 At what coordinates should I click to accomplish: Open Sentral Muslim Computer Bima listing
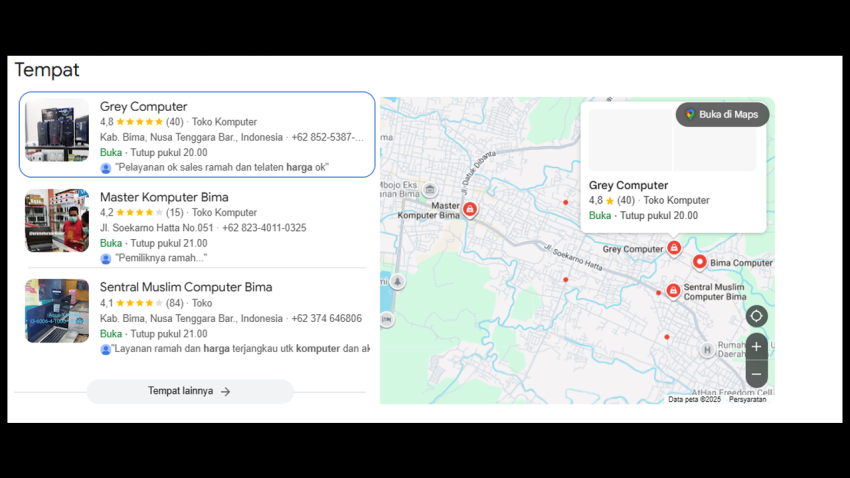[186, 287]
